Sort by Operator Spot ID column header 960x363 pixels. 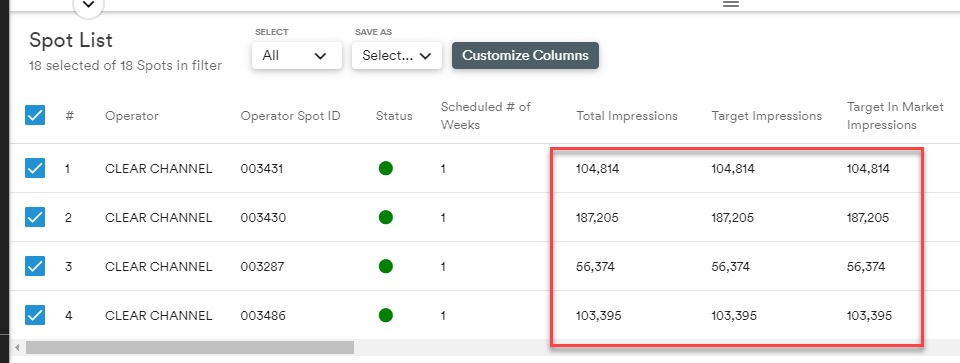tap(290, 116)
